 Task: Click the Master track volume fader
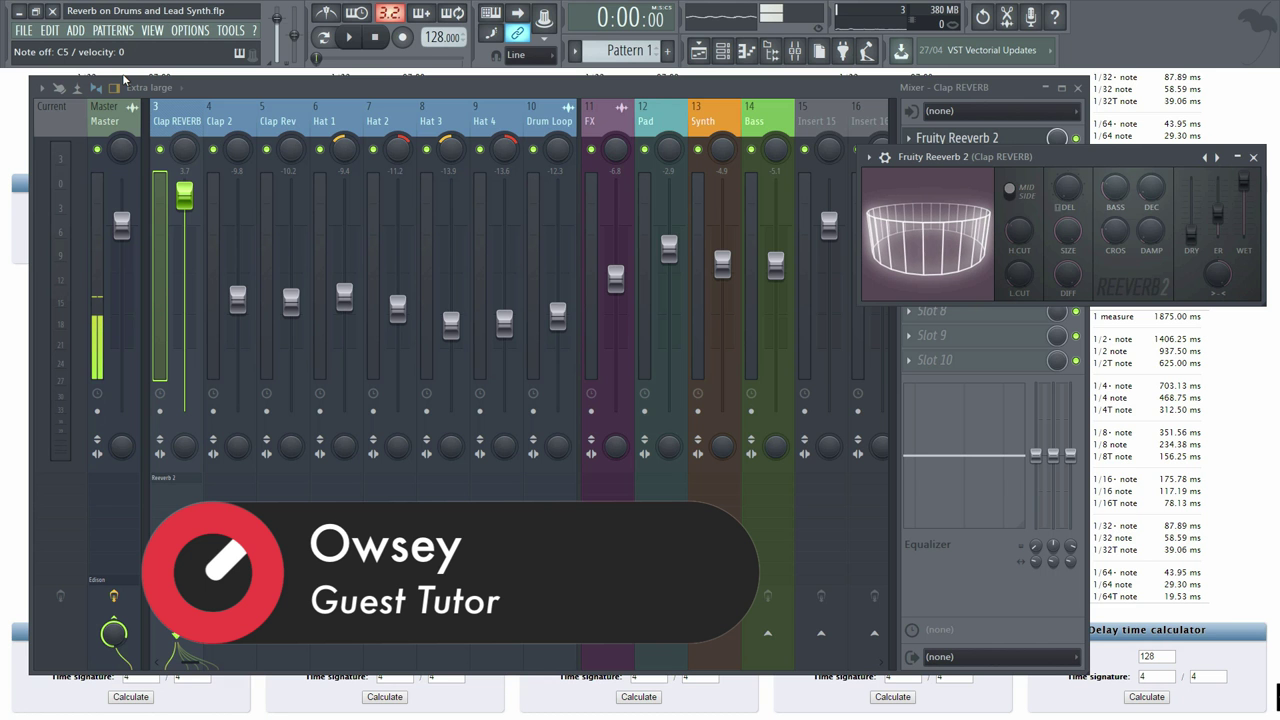(x=121, y=225)
